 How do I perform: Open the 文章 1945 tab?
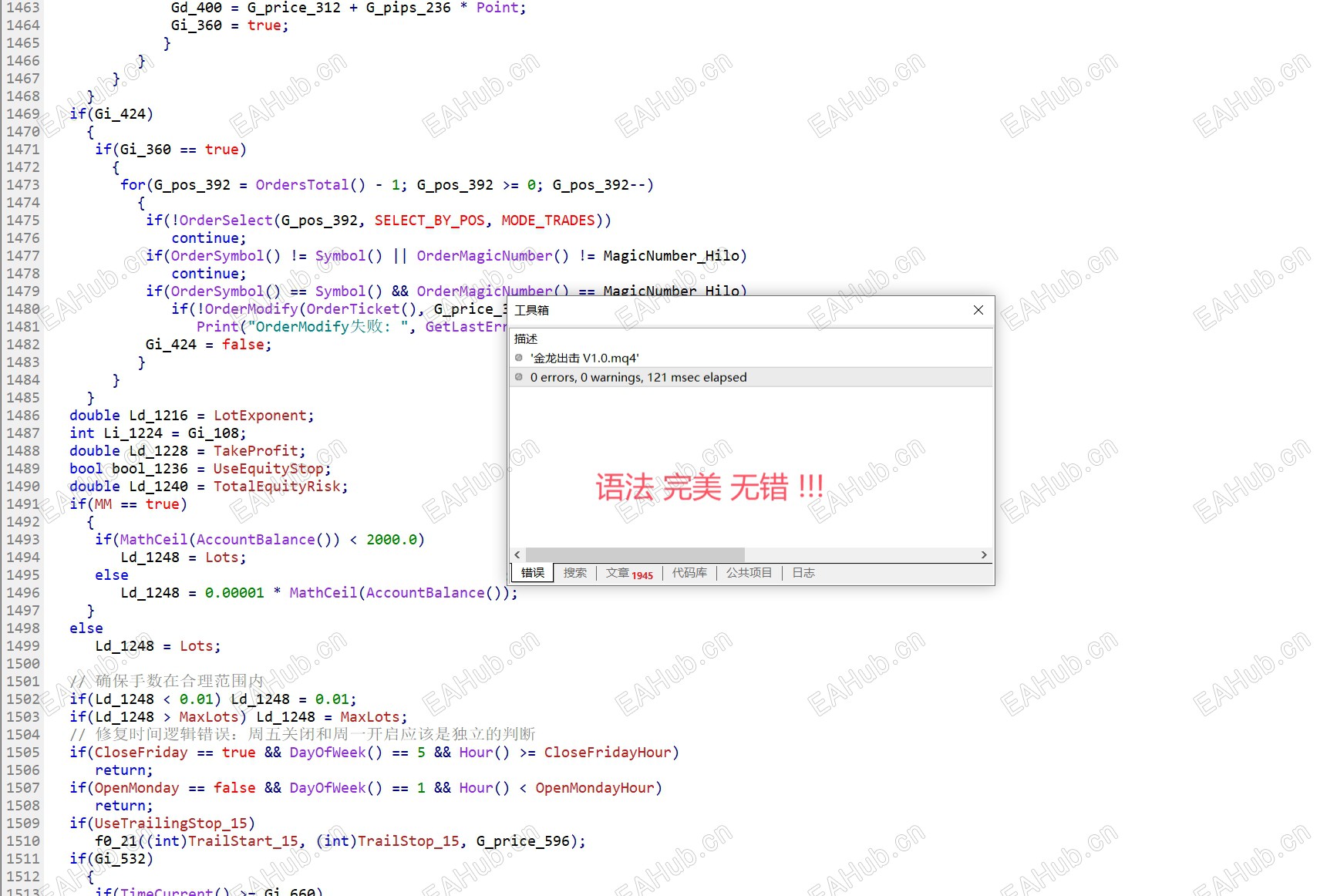click(629, 573)
